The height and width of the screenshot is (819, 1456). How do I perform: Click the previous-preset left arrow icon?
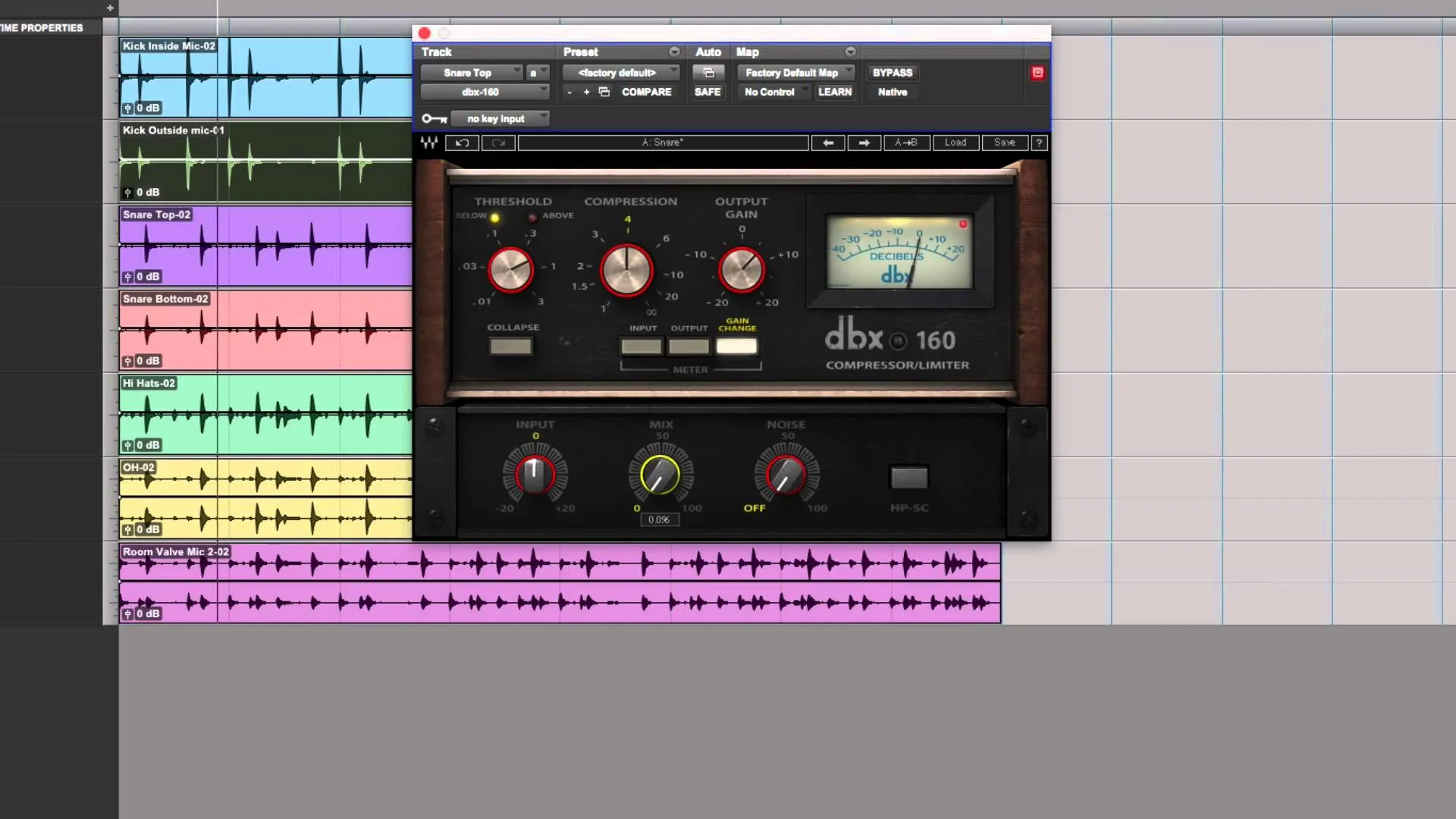828,143
